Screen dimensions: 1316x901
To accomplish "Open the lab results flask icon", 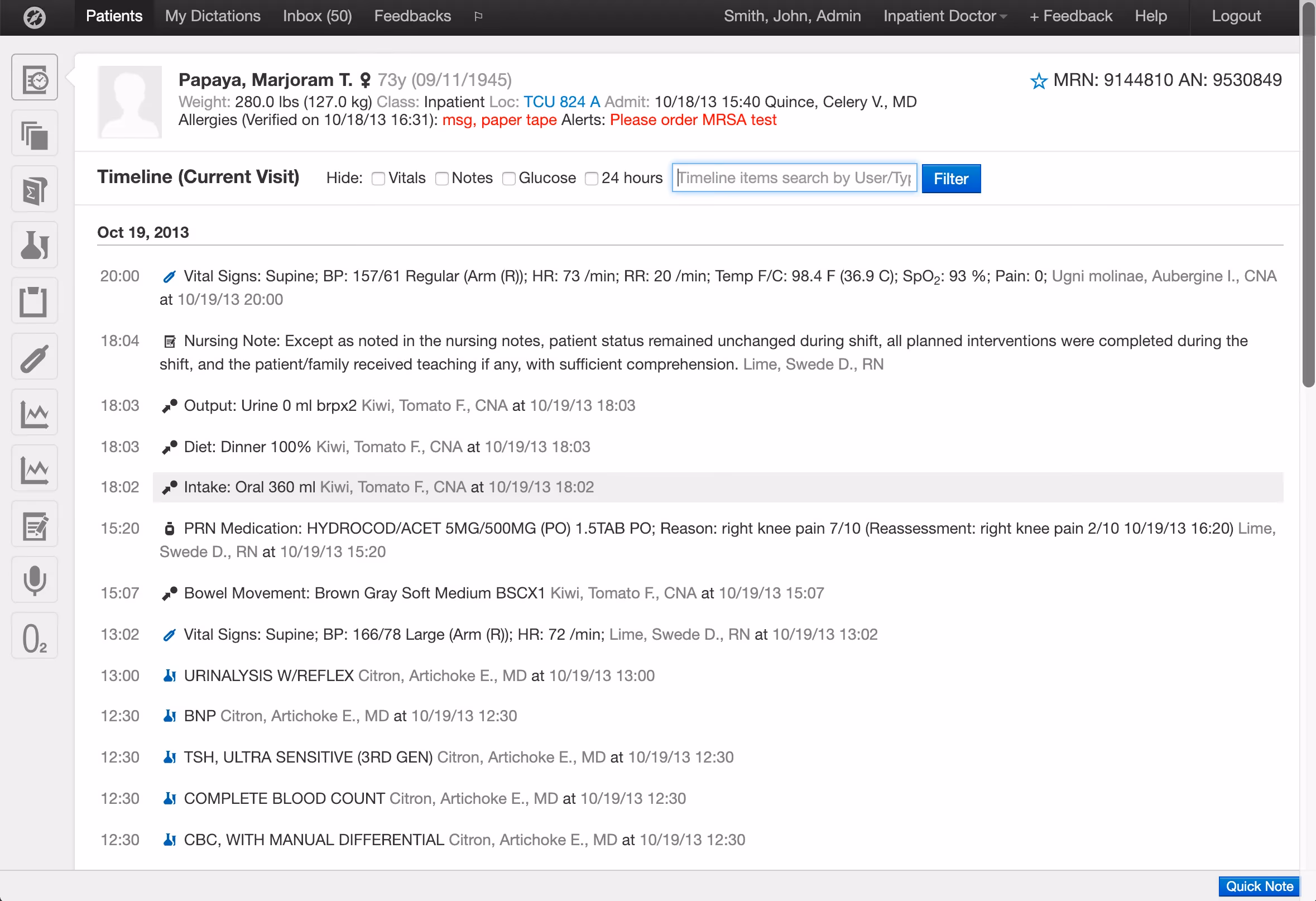I will click(34, 245).
